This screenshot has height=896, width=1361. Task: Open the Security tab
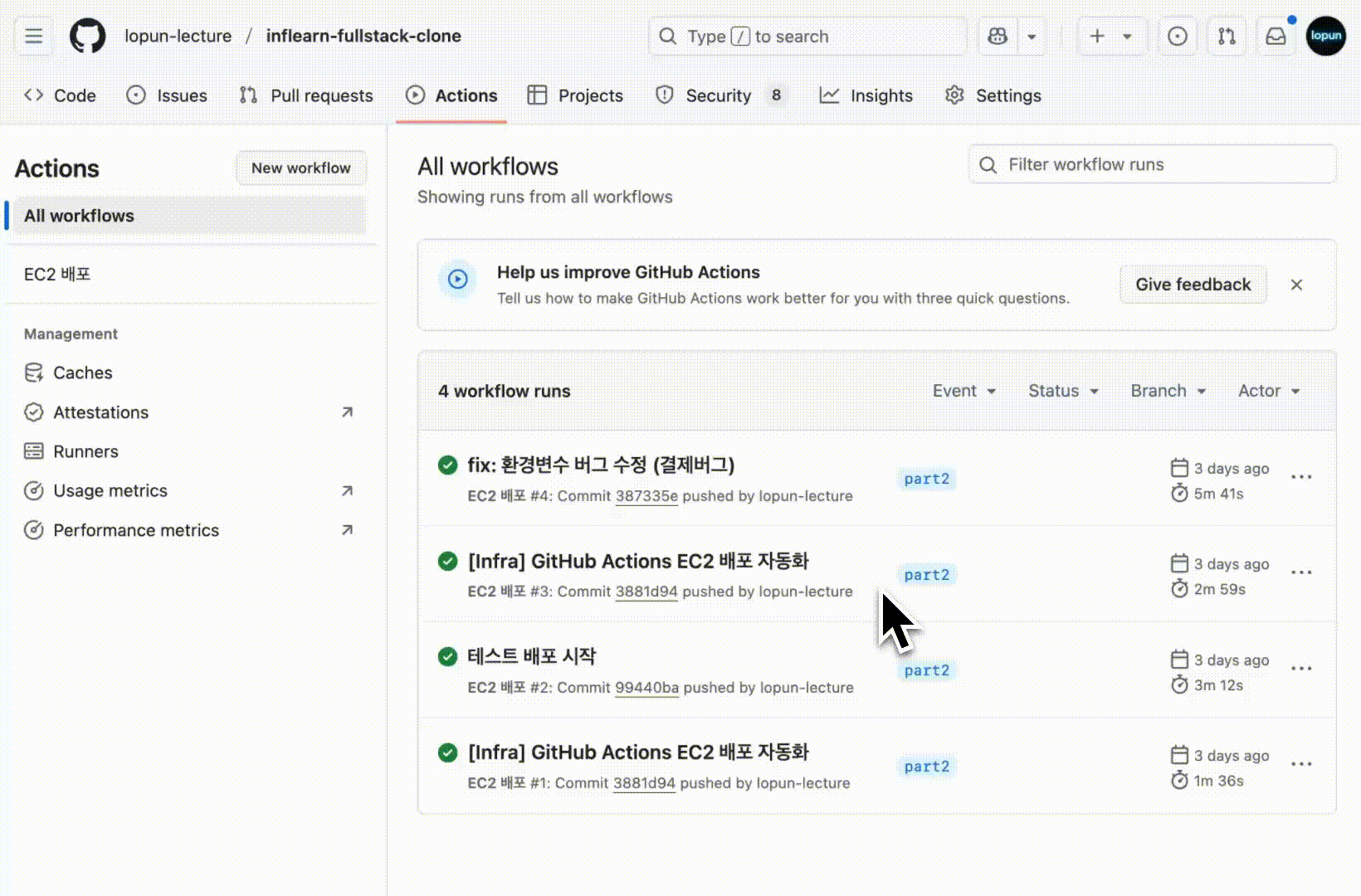pyautogui.click(x=720, y=95)
